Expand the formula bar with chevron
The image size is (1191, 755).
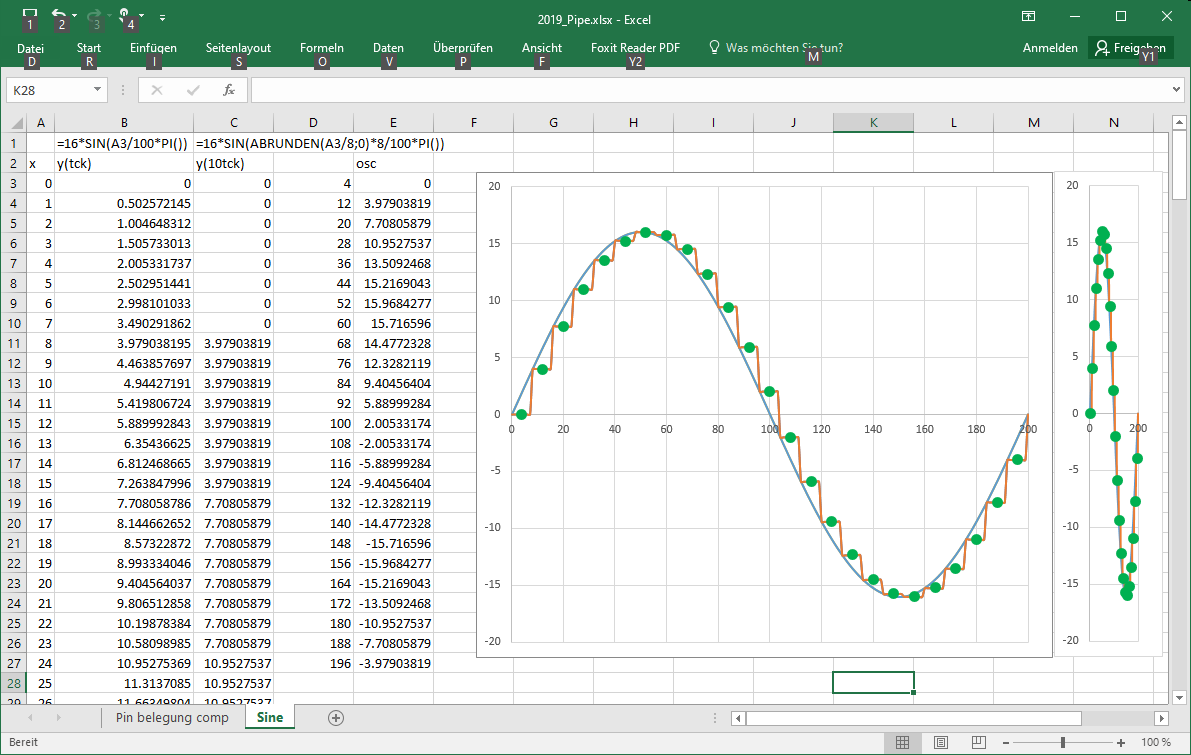click(x=1176, y=90)
